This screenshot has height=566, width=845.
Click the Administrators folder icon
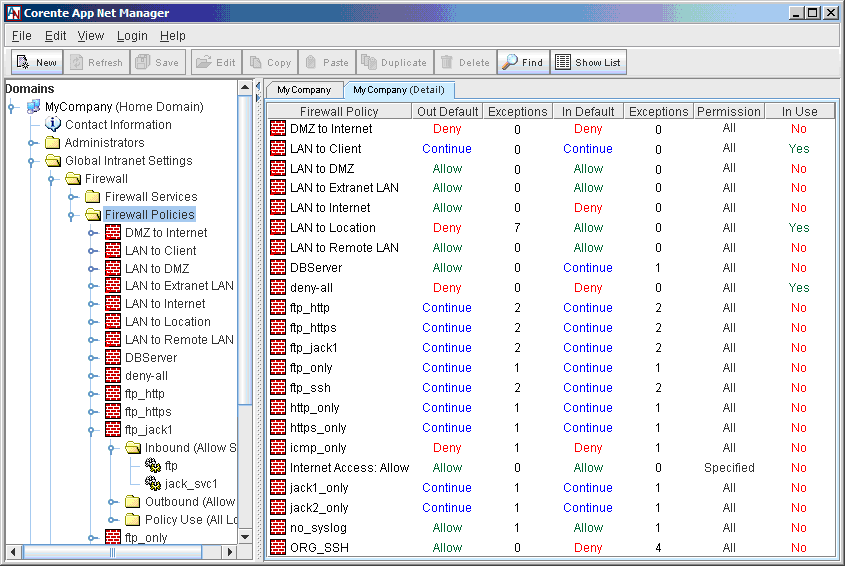[x=52, y=143]
